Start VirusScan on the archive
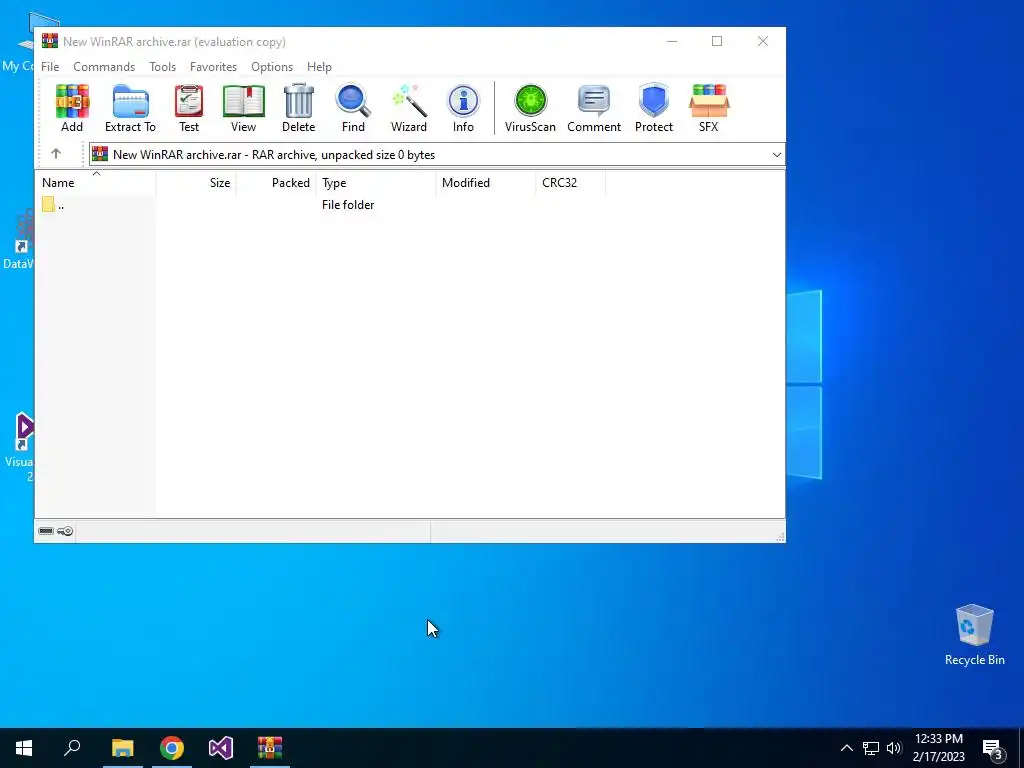Screen dimensions: 1024x768 [530, 108]
